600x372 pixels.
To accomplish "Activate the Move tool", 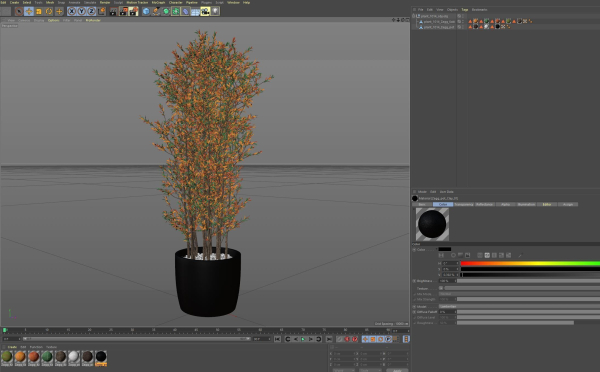I will click(x=29, y=11).
